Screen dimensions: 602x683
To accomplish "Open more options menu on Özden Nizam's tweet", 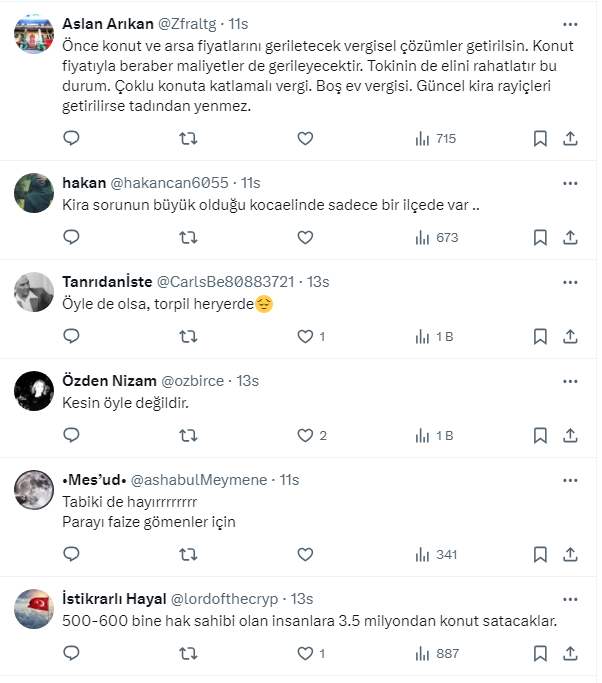I will pos(570,381).
